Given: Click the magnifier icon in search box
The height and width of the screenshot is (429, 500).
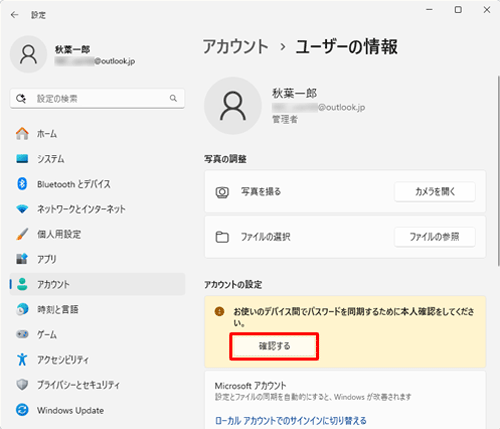Looking at the screenshot, I should click(x=173, y=98).
